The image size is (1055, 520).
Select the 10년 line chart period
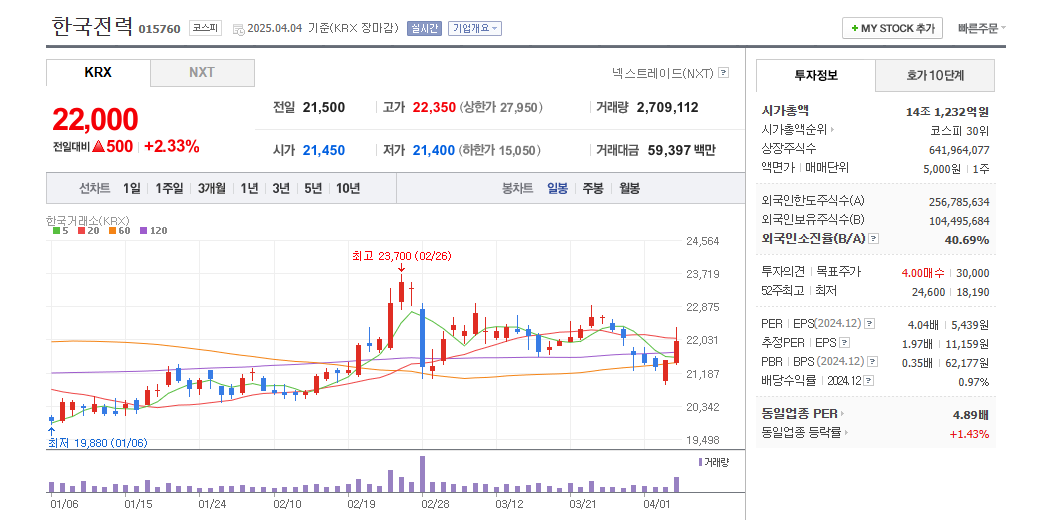tap(348, 188)
